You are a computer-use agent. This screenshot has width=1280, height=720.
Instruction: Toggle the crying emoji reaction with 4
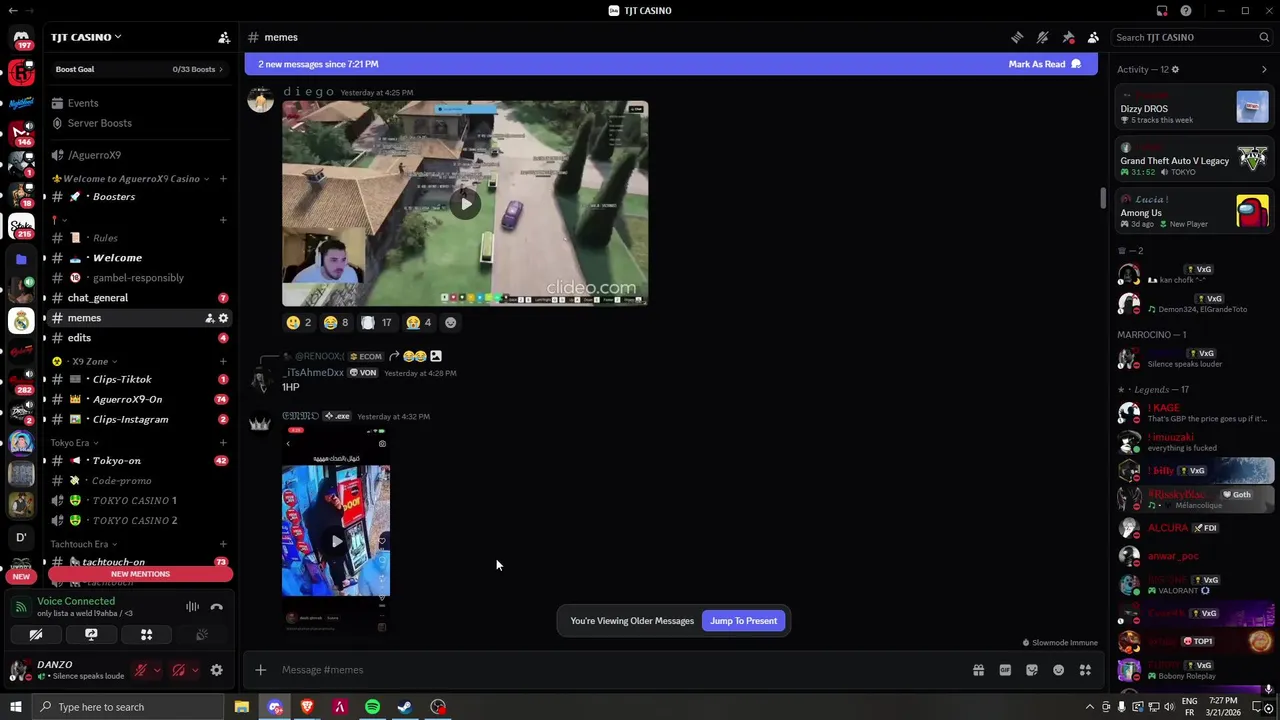(419, 322)
